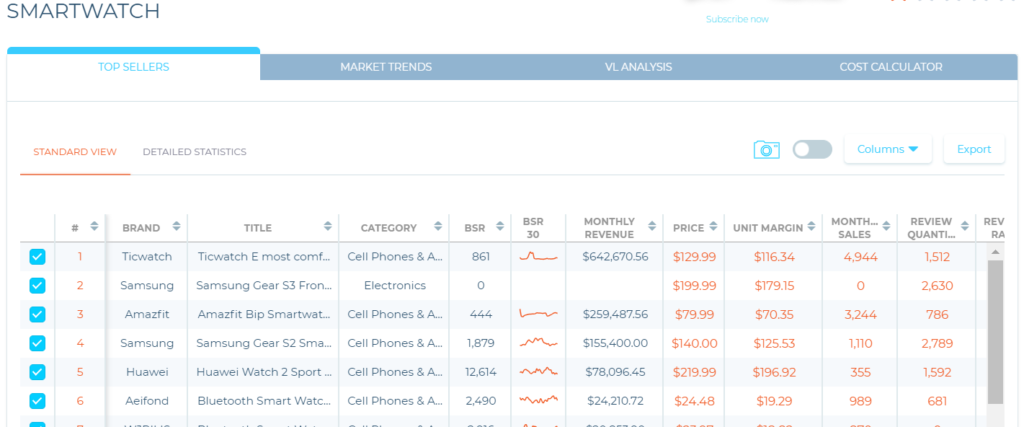Click the 4,944 monthly sales cell

(860, 257)
